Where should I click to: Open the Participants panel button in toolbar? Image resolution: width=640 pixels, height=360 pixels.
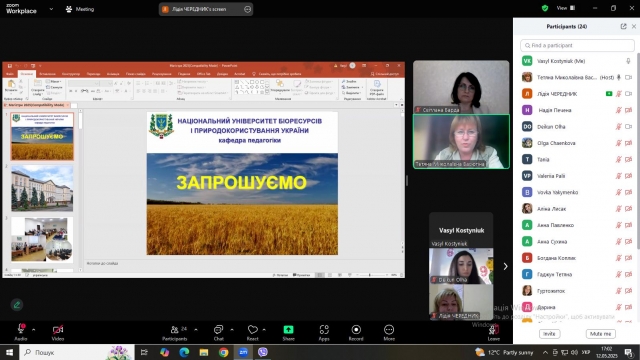(x=175, y=332)
